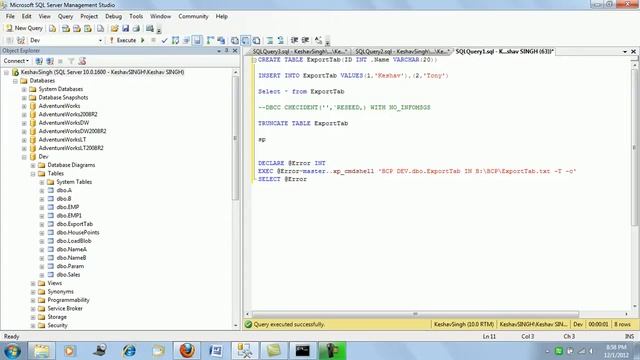Viewport: 640px width, 360px height.
Task: Specify Values for Template Parameters
Action: click(318, 40)
